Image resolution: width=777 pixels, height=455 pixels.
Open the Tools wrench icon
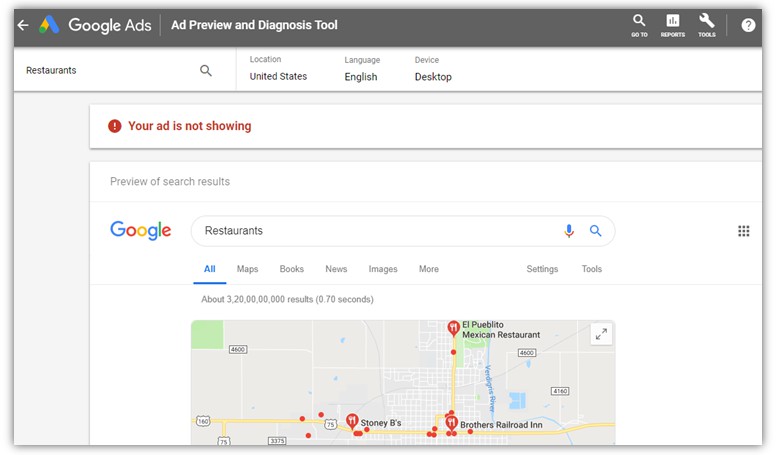pyautogui.click(x=707, y=25)
